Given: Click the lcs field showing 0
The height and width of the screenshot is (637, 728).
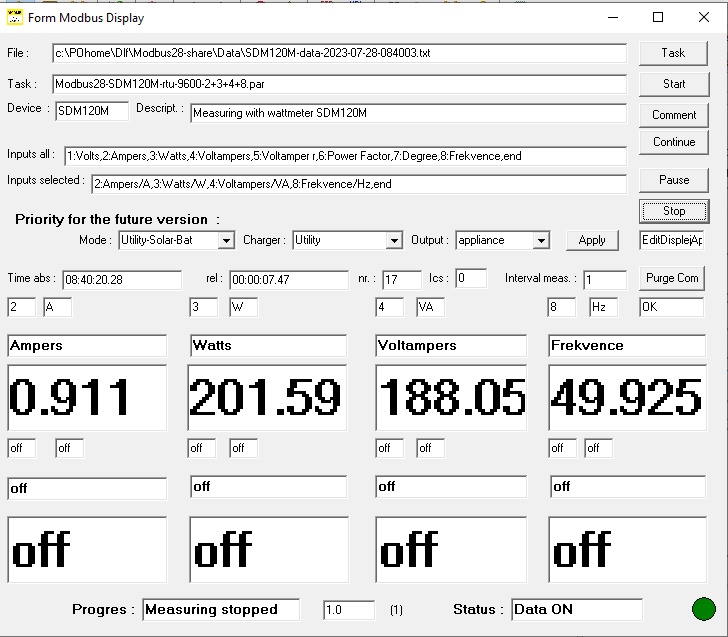Looking at the screenshot, I should [471, 278].
